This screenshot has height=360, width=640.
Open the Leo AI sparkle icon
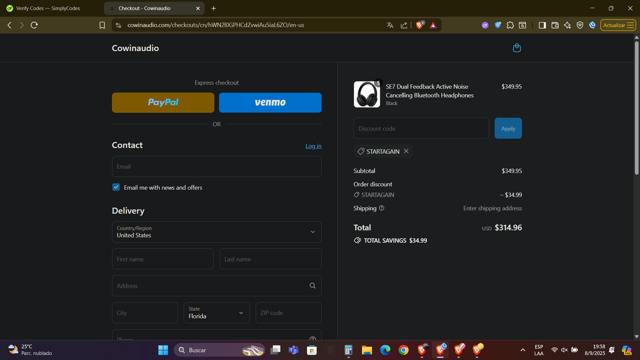pyautogui.click(x=567, y=25)
